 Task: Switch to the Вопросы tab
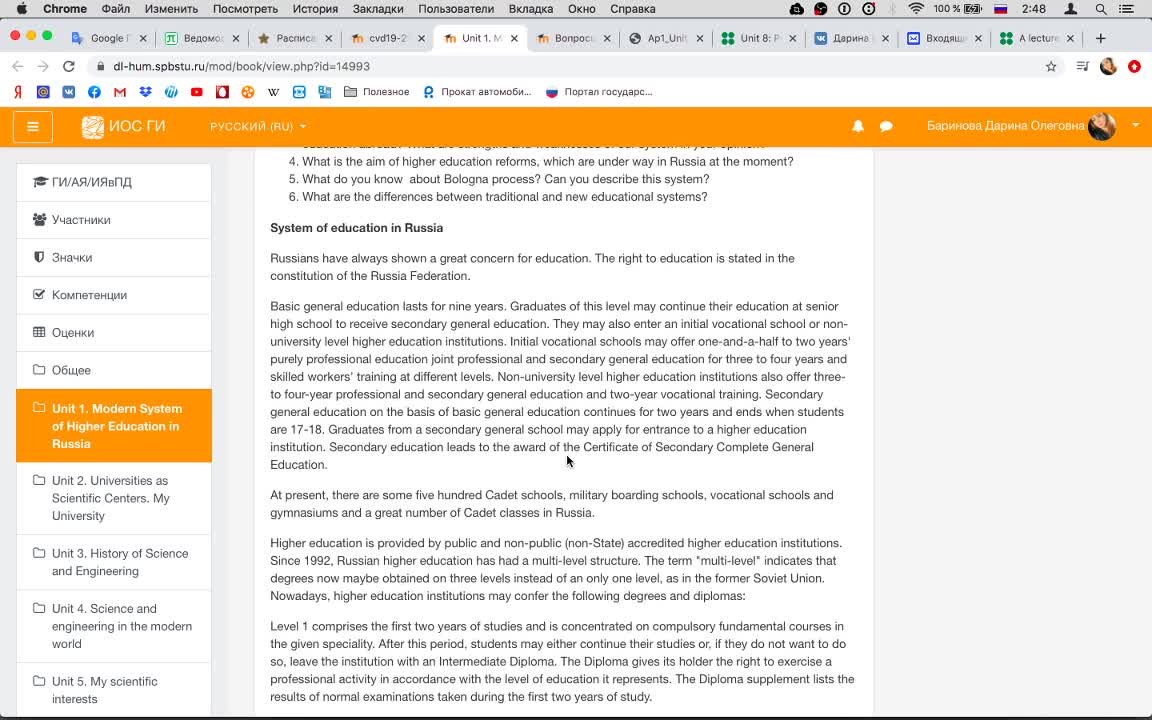[572, 38]
